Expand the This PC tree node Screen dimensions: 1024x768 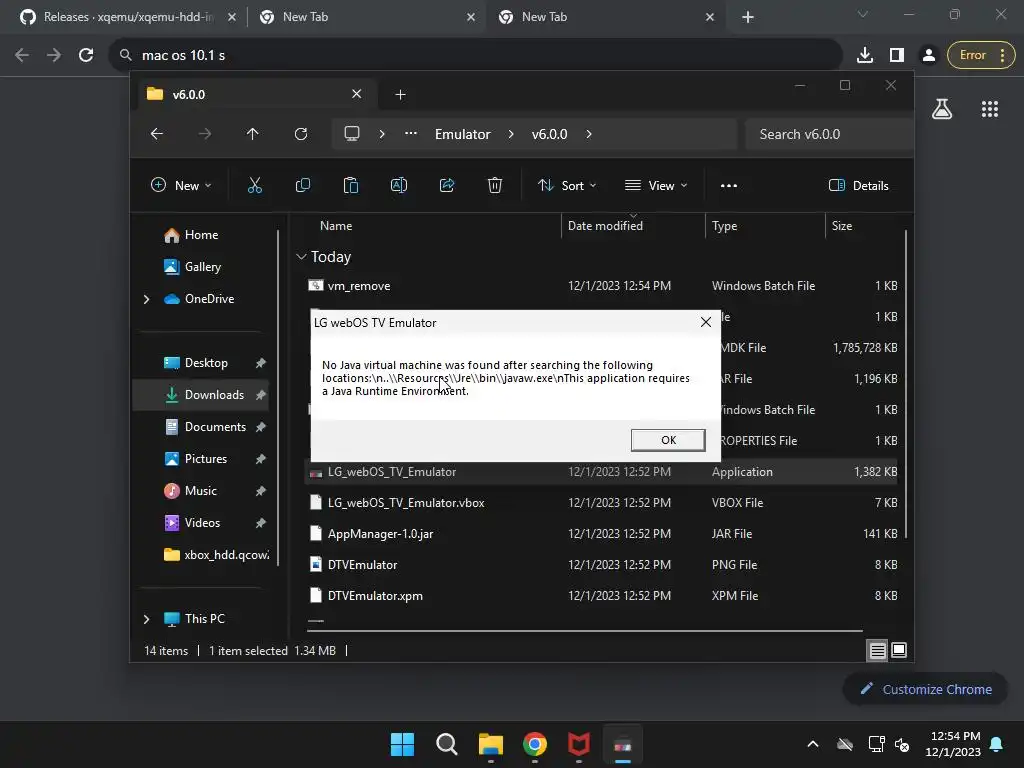(x=146, y=619)
